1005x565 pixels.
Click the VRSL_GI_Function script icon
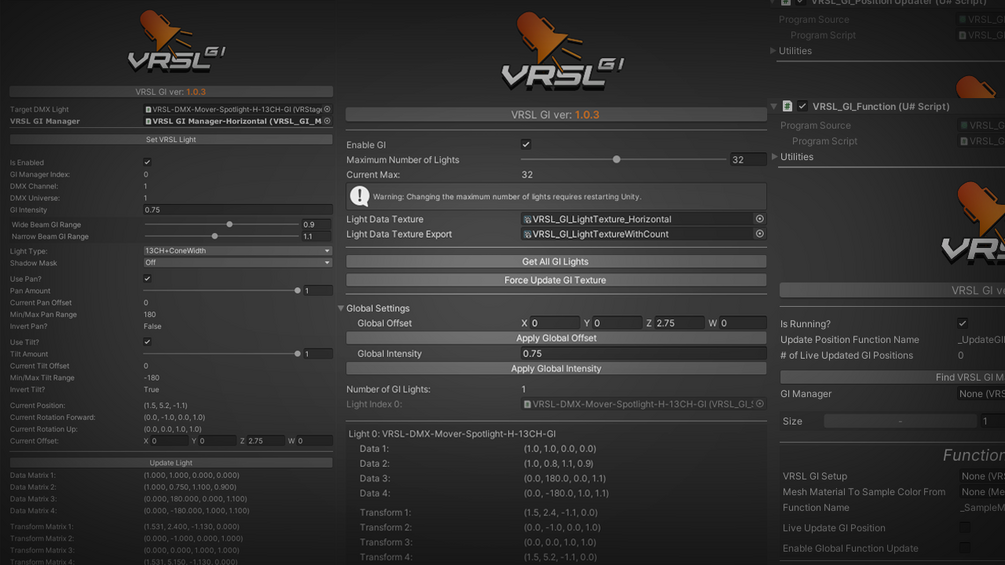click(787, 106)
